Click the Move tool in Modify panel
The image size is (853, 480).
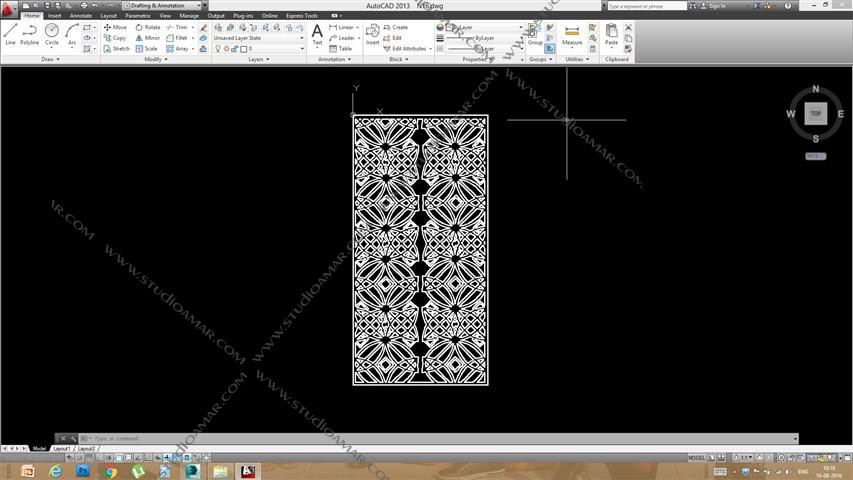click(x=115, y=27)
